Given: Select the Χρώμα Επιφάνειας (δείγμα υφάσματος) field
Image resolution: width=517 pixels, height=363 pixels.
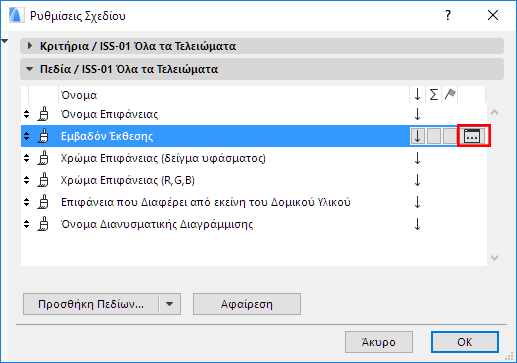Looking at the screenshot, I should pos(163,158).
